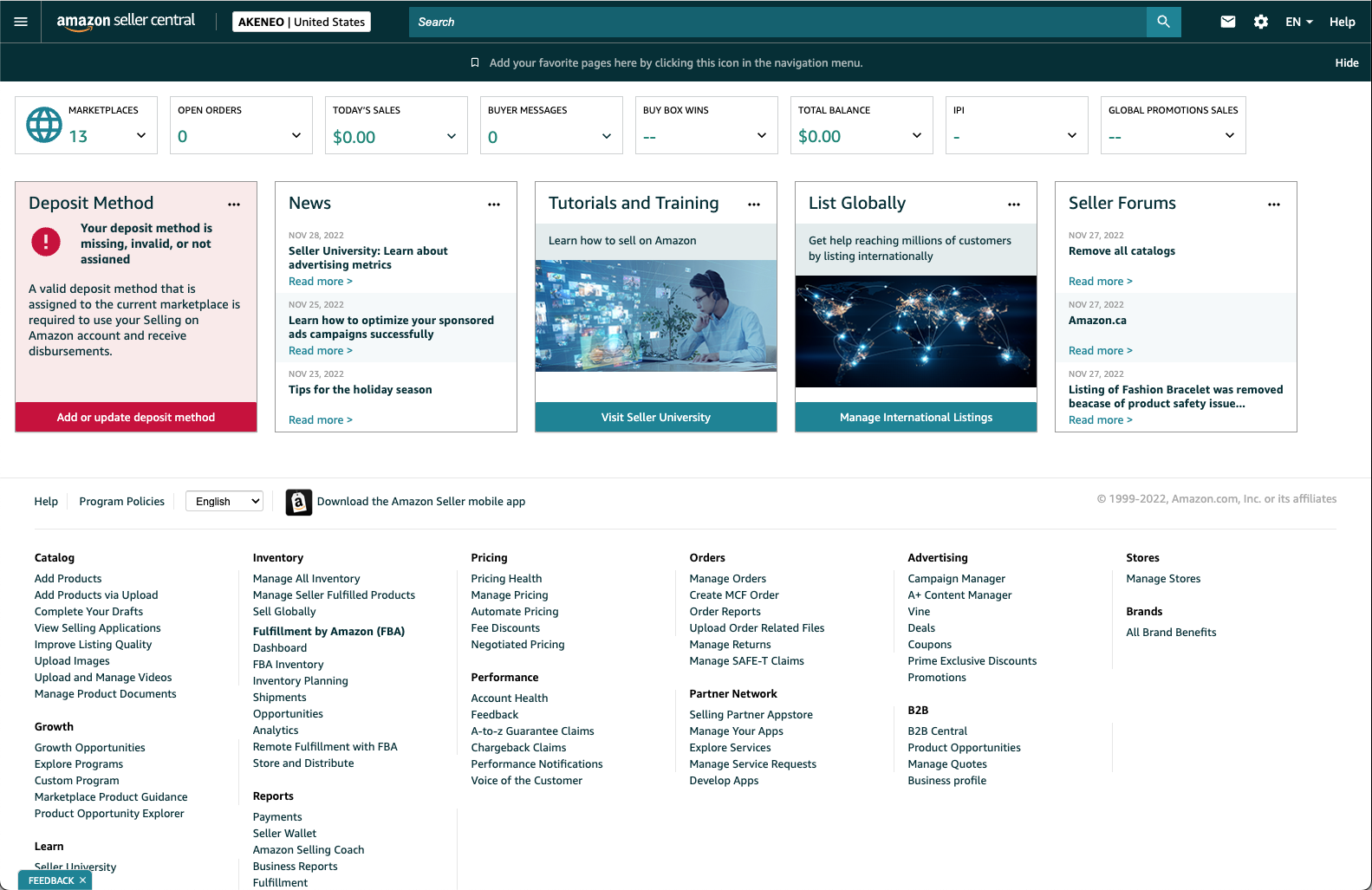The image size is (1372, 890).
Task: Open the EN language menu in header
Action: pyautogui.click(x=1298, y=22)
